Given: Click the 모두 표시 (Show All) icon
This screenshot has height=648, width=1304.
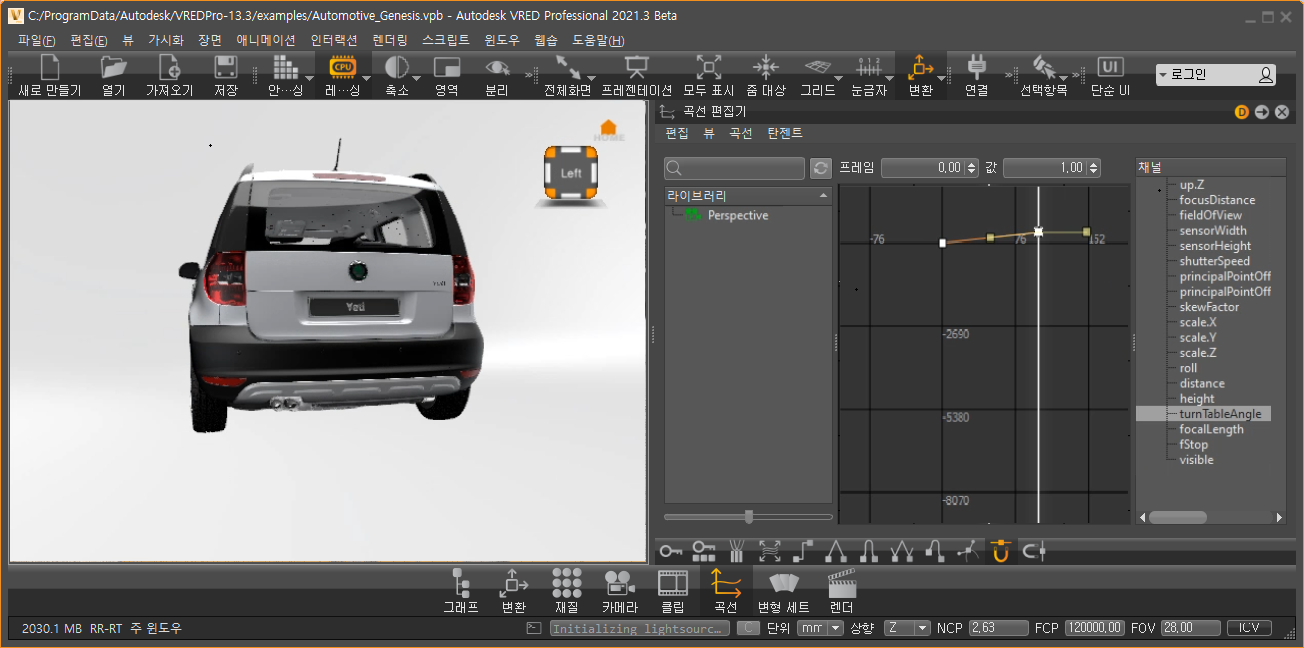Looking at the screenshot, I should pyautogui.click(x=708, y=69).
